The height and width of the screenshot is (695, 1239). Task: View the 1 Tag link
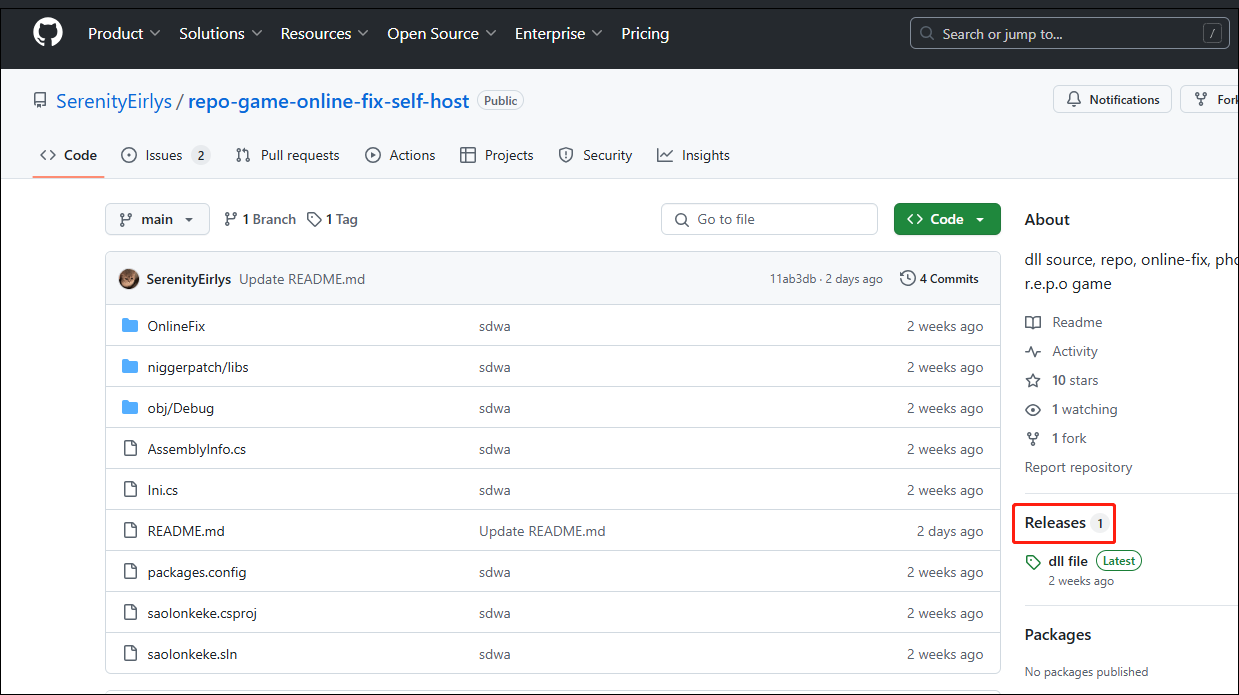tap(332, 219)
